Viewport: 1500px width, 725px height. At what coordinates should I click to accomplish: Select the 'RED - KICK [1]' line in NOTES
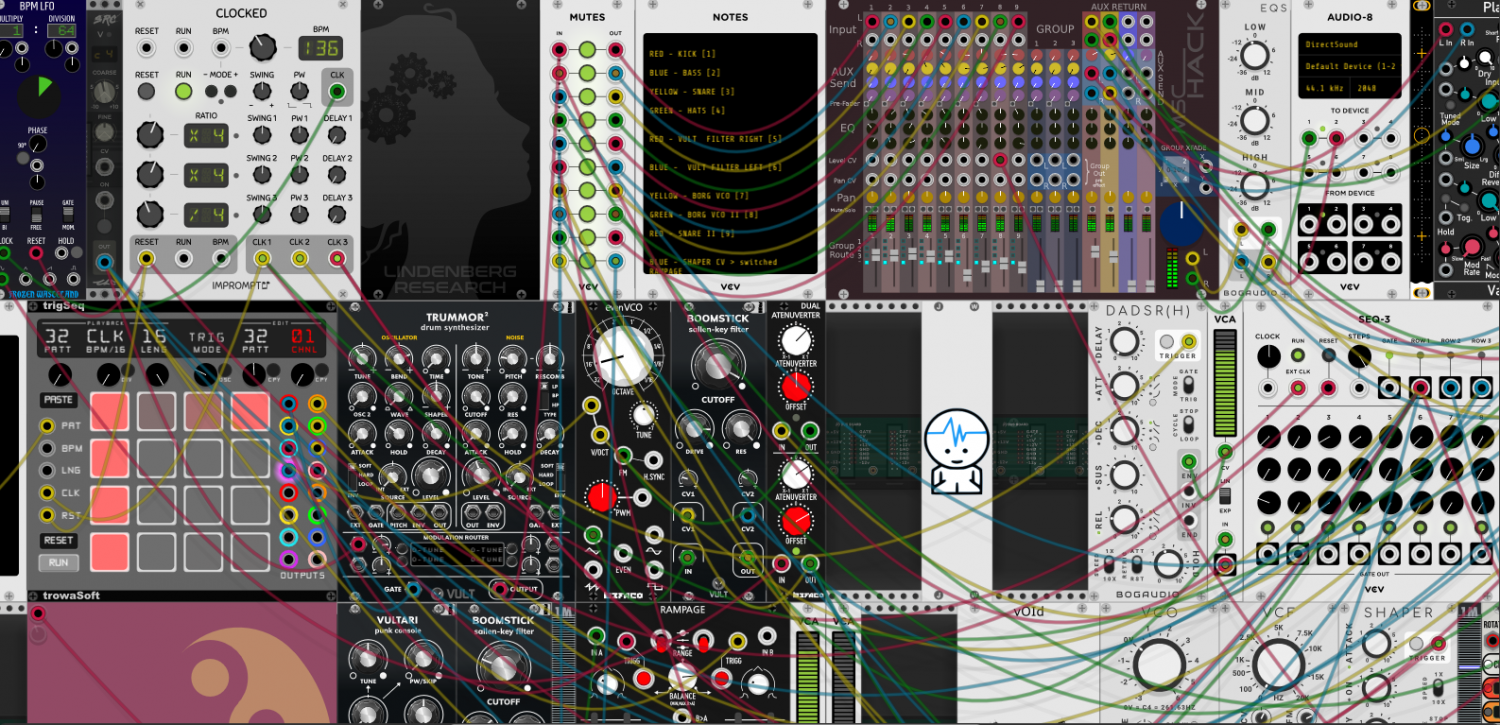(x=683, y=54)
